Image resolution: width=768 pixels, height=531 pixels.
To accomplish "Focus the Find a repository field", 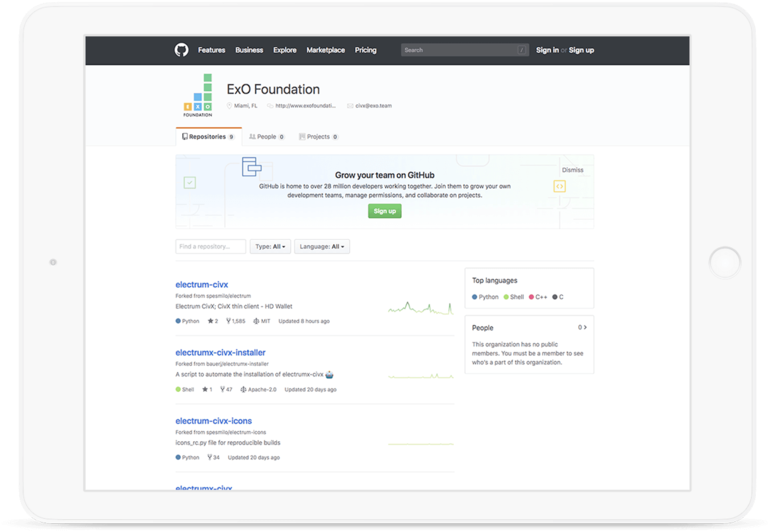I will pyautogui.click(x=211, y=246).
